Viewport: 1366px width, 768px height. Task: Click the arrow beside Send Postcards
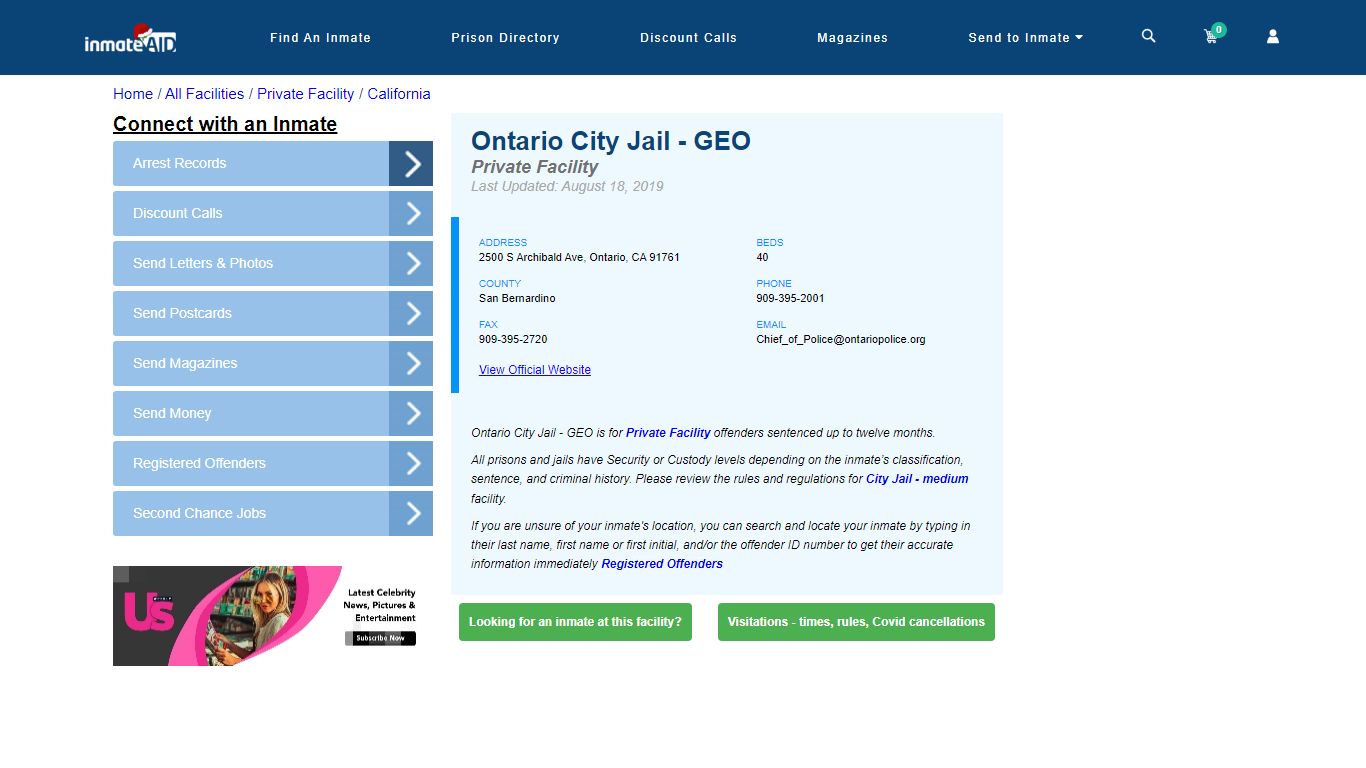(411, 313)
